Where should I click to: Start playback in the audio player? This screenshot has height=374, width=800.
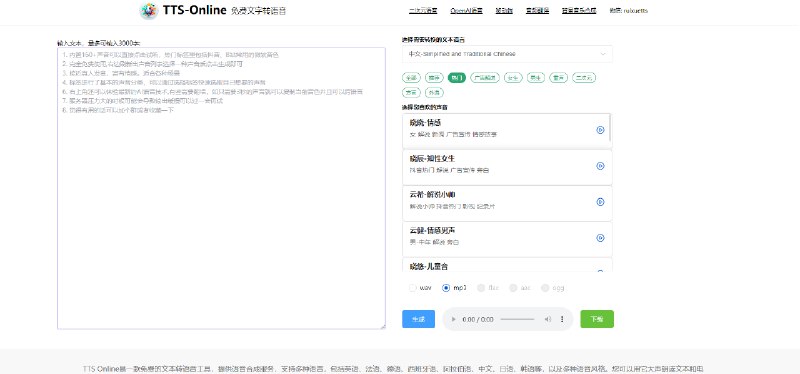[x=454, y=319]
